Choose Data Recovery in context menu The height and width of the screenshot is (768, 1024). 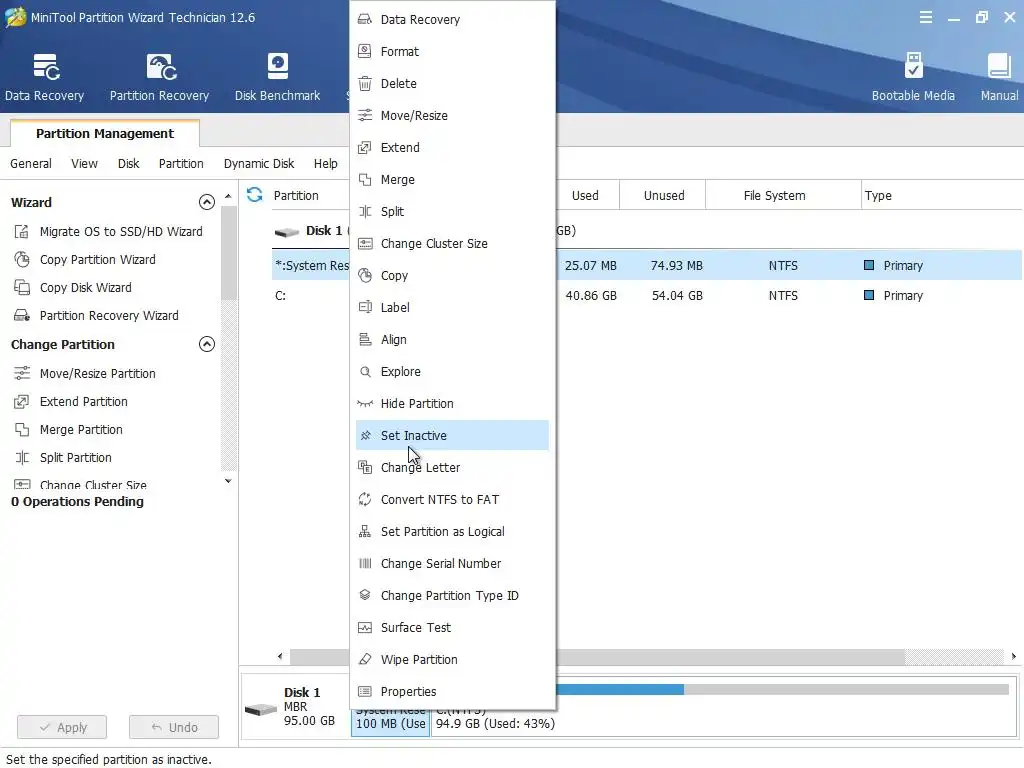coord(453,20)
